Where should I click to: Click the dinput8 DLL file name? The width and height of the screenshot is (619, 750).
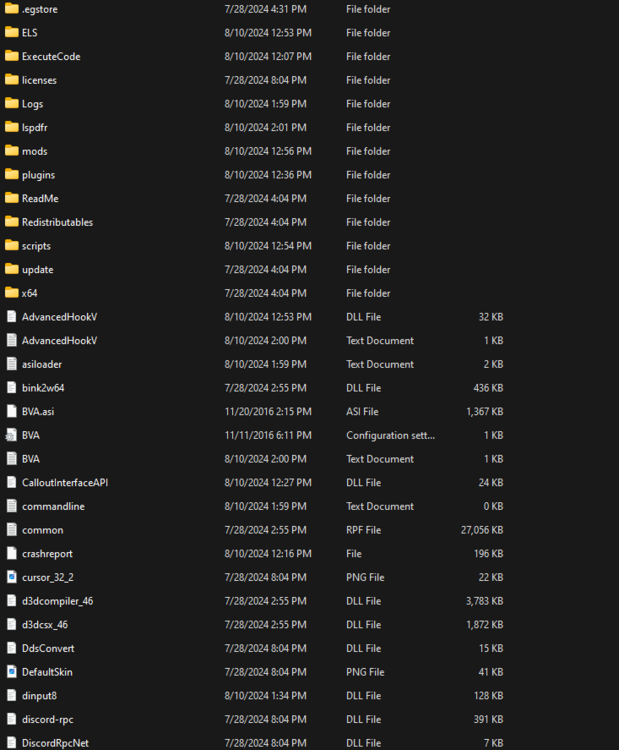39,695
